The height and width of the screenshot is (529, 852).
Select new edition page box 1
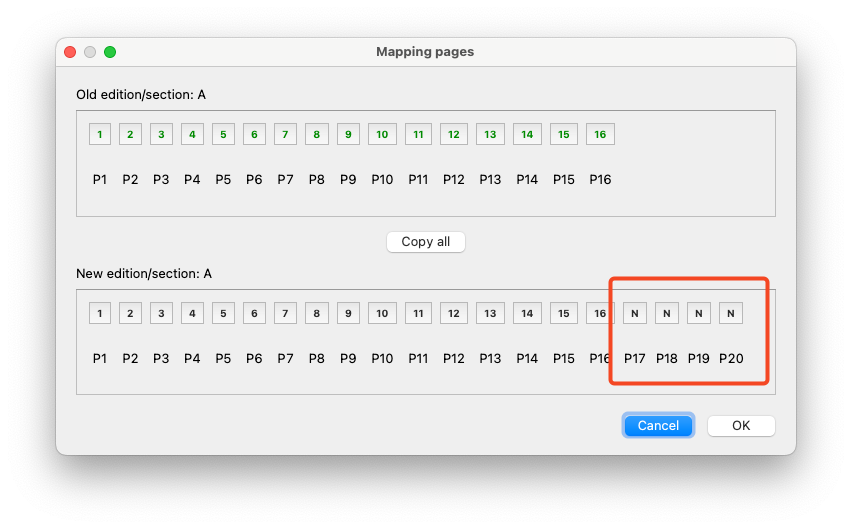100,313
